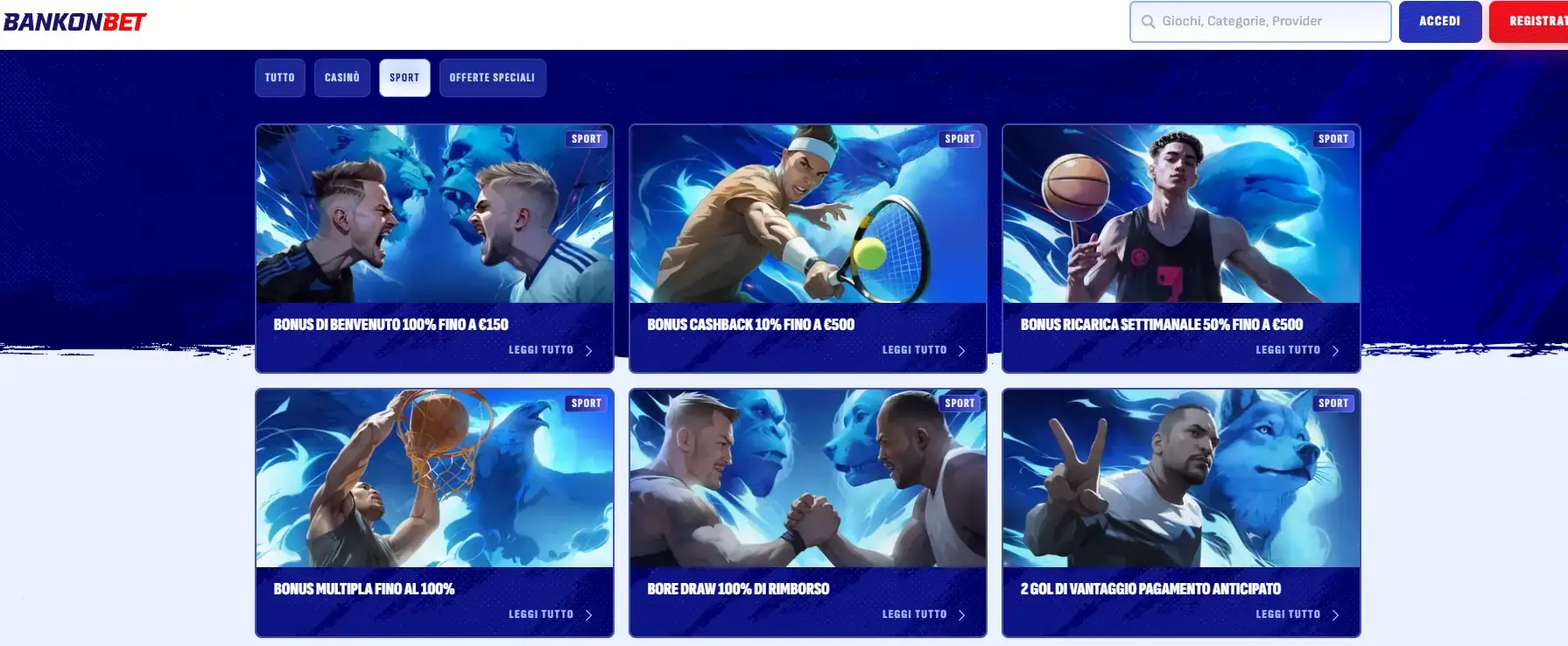Click title "BORE DRAW 100% DI RIMBORSO"
Screen dimensions: 1568x646
[738, 589]
